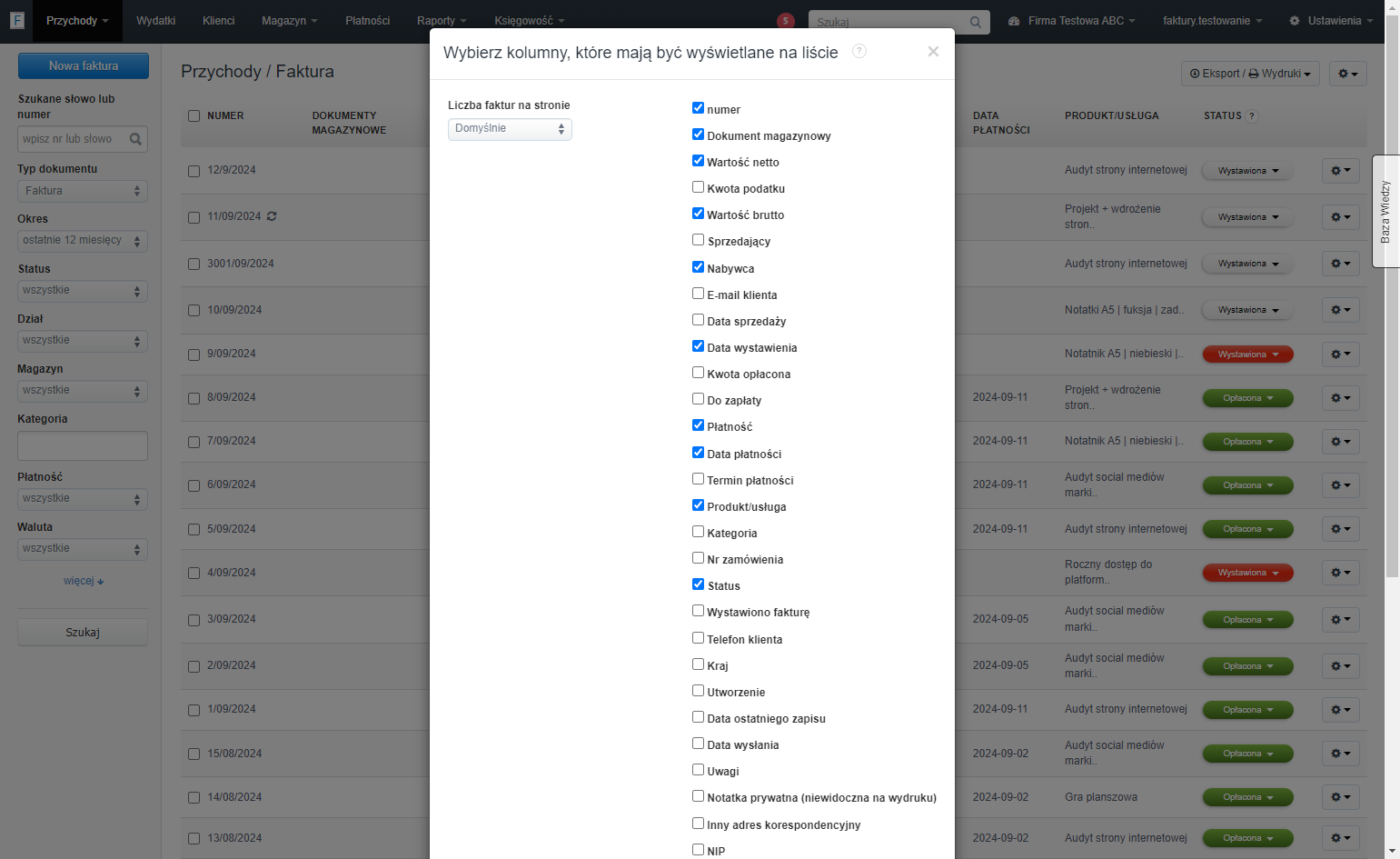This screenshot has height=859, width=1400.
Task: Open the Typ dokumentu Faktura dropdown
Action: (x=83, y=191)
